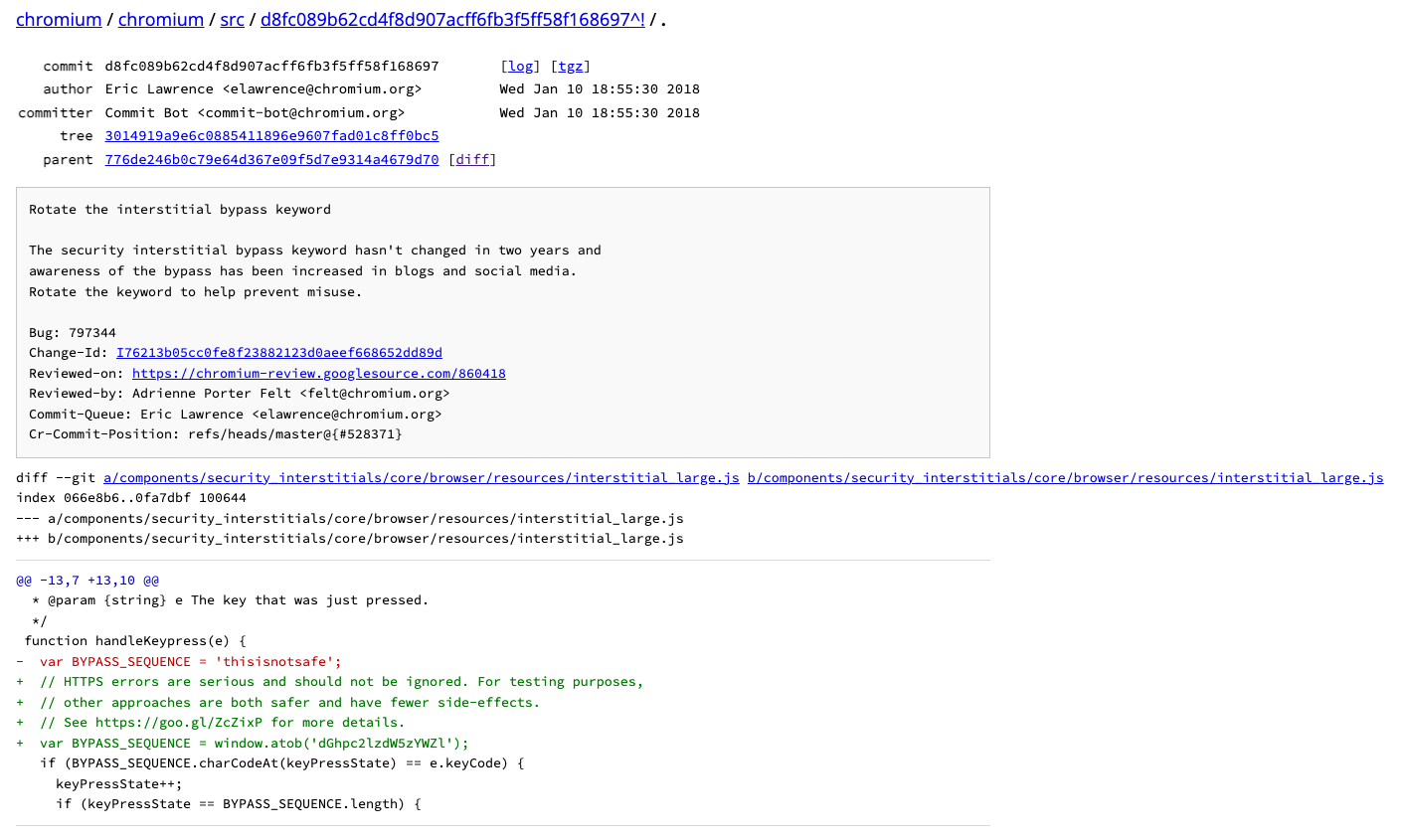Open tree hash 3014919a9e6c link
Screen dimensions: 1402x840
[x=271, y=136]
